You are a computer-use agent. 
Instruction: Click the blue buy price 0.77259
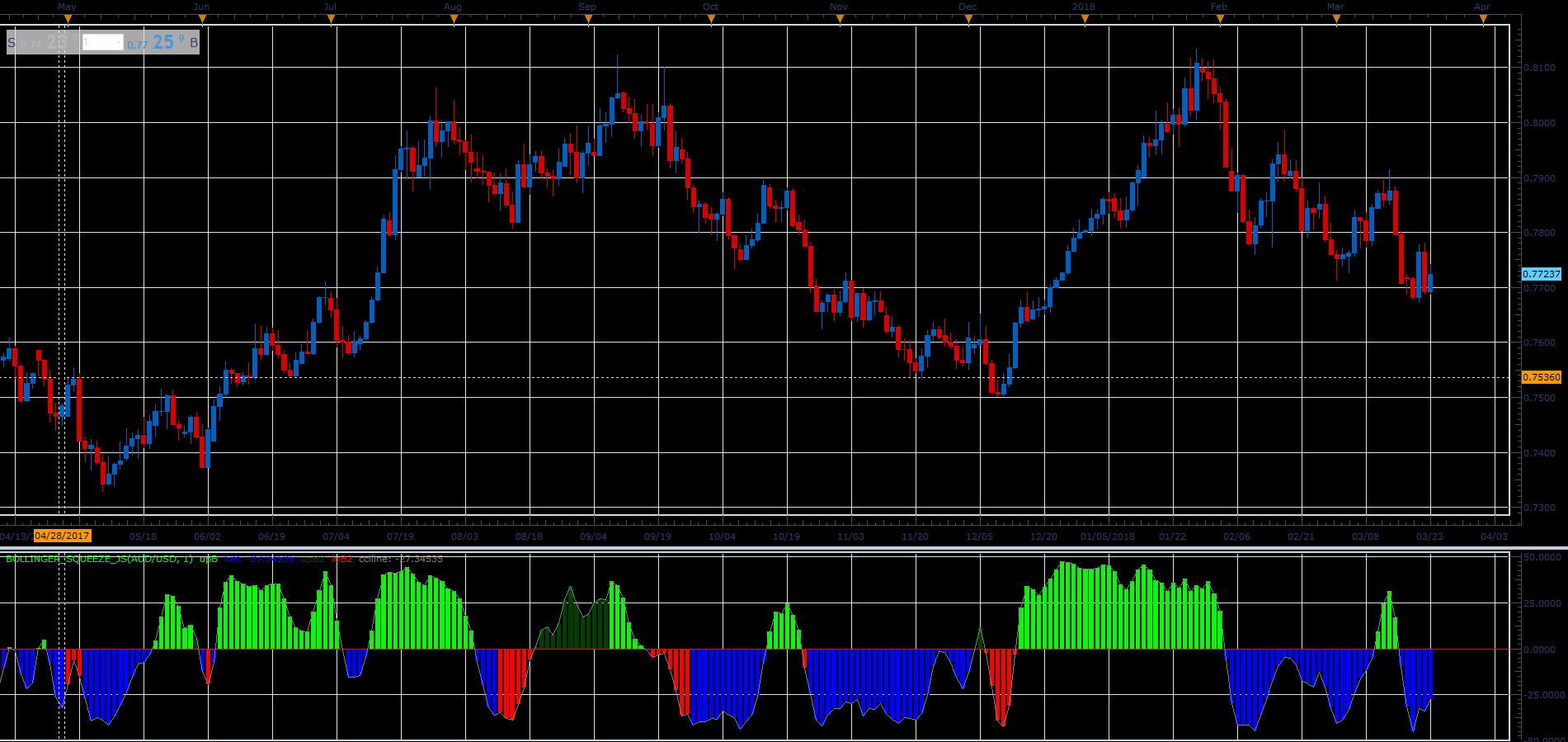pos(157,41)
